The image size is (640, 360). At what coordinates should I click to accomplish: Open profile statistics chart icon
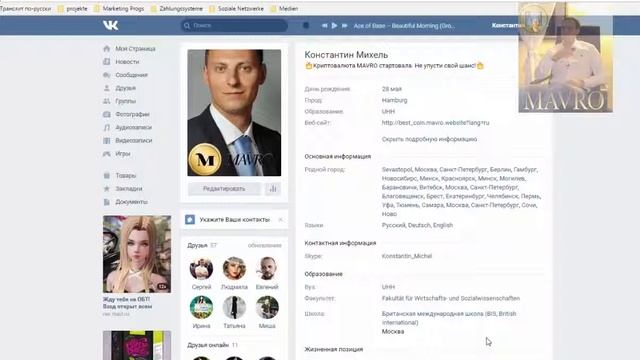click(273, 189)
